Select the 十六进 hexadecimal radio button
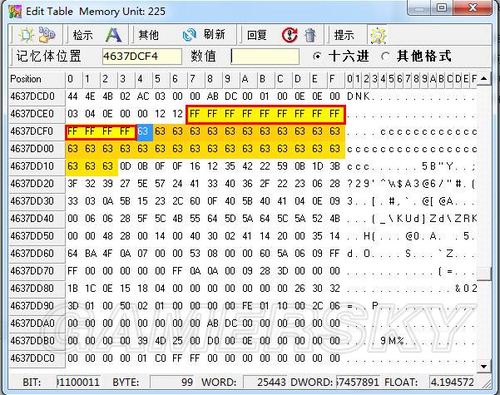The height and width of the screenshot is (395, 500). coord(317,56)
